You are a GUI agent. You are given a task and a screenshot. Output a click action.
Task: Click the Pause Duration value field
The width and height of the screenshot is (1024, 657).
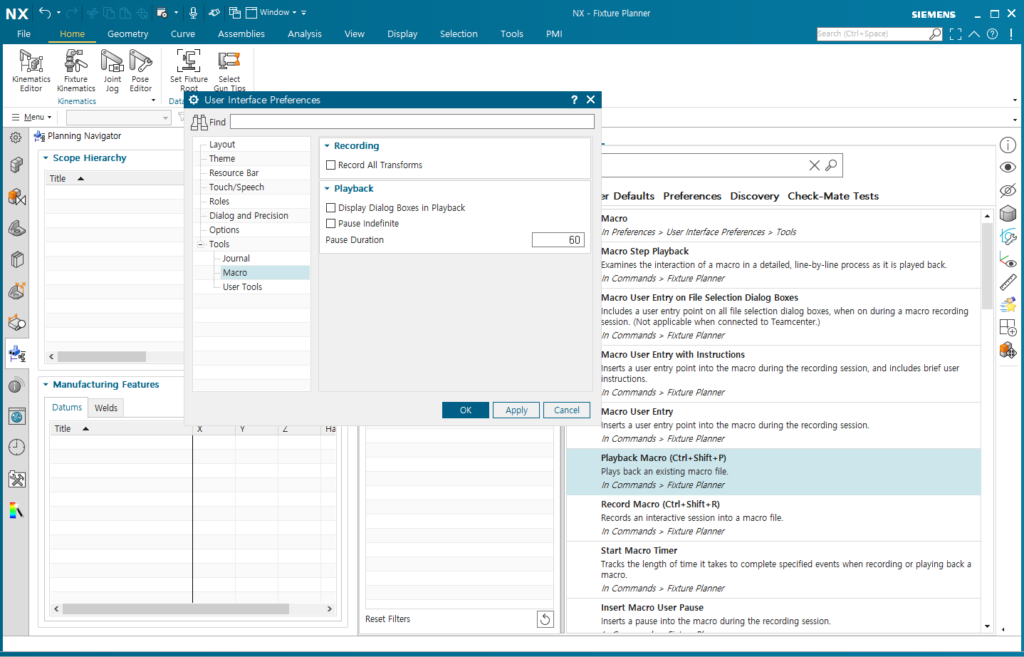[x=558, y=240]
